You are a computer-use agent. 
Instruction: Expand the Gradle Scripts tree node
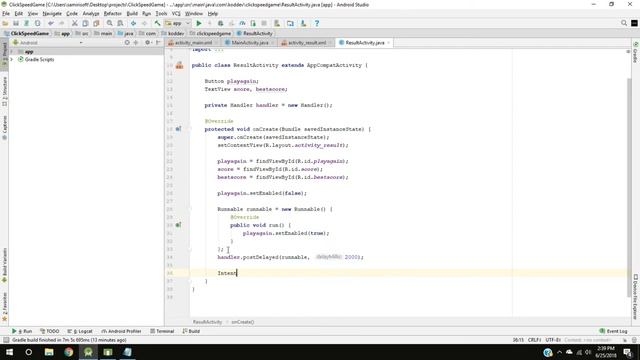pos(12,60)
